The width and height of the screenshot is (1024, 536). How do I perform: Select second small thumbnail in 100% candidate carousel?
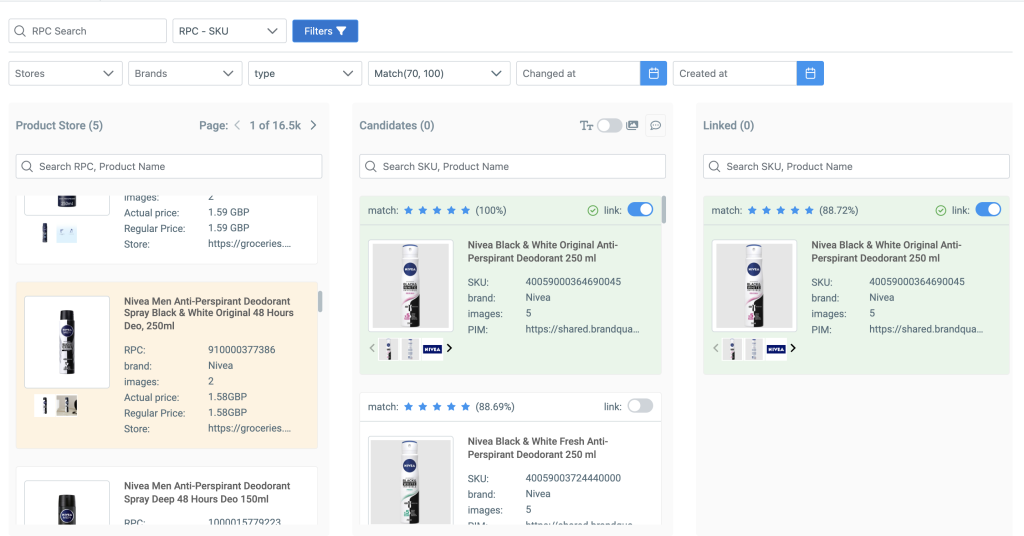pyautogui.click(x=410, y=349)
